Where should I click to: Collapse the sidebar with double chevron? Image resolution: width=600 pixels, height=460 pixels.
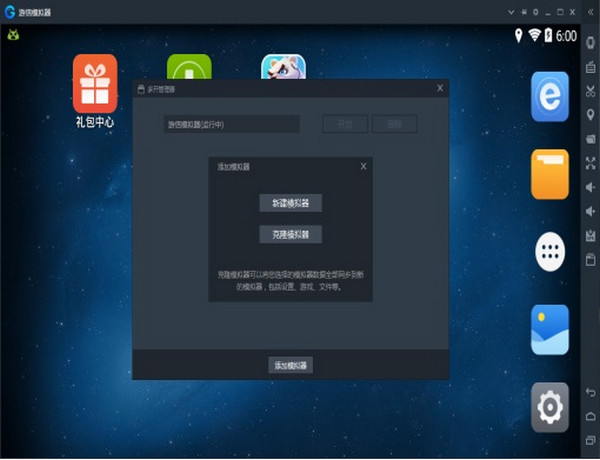click(590, 12)
